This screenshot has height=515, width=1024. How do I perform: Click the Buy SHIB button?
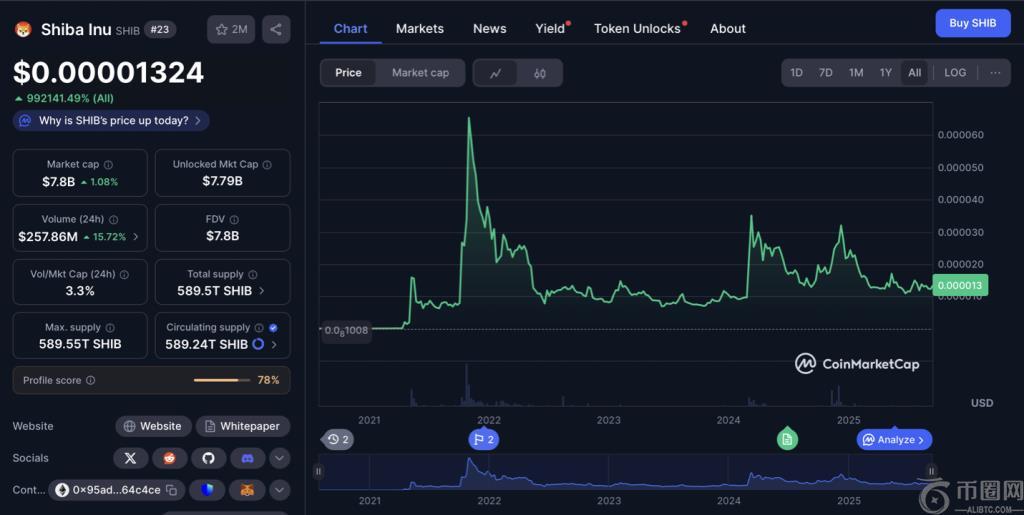tap(972, 23)
